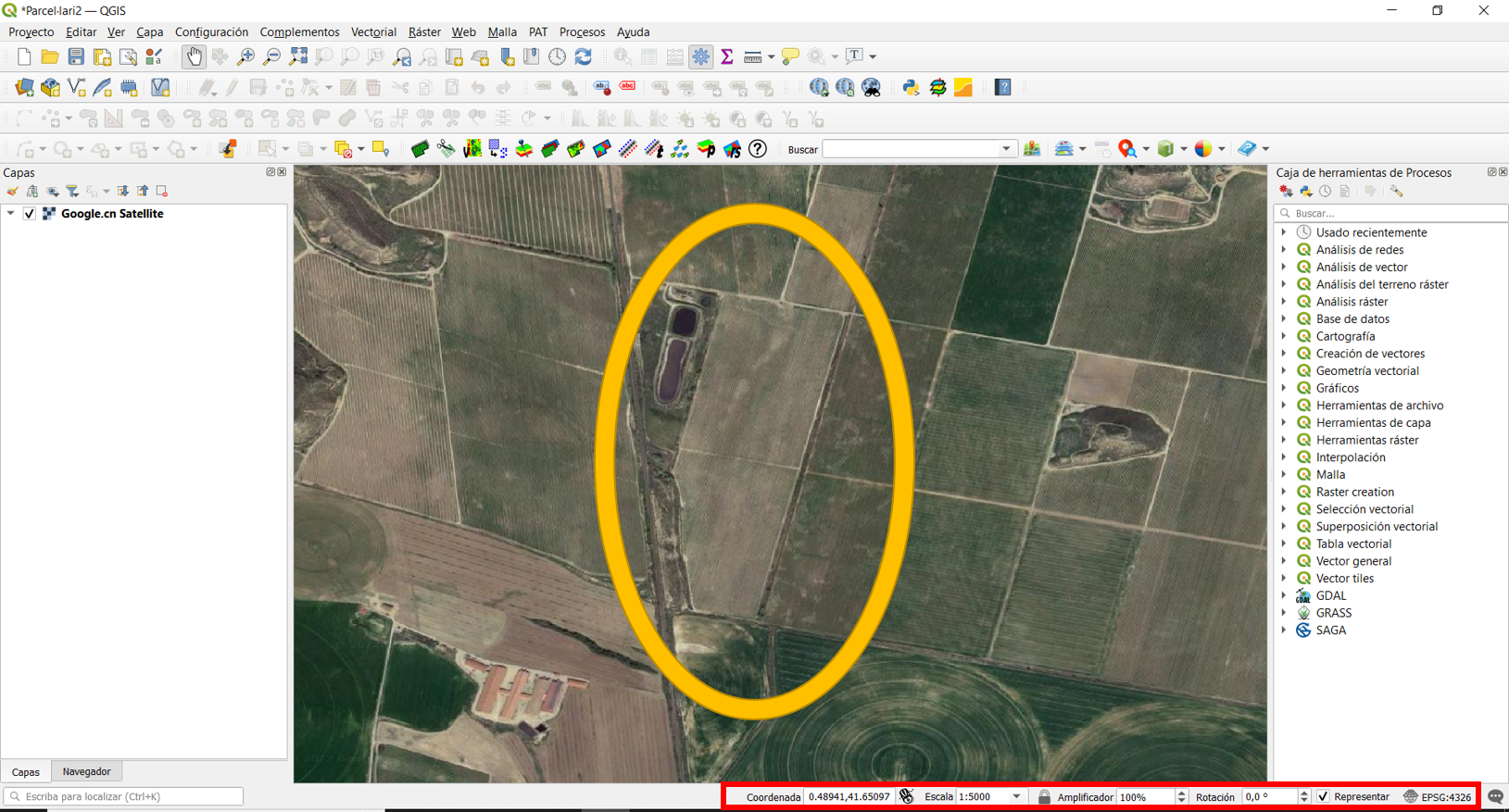Open the Complementos menu
This screenshot has height=812, width=1509.
299,31
